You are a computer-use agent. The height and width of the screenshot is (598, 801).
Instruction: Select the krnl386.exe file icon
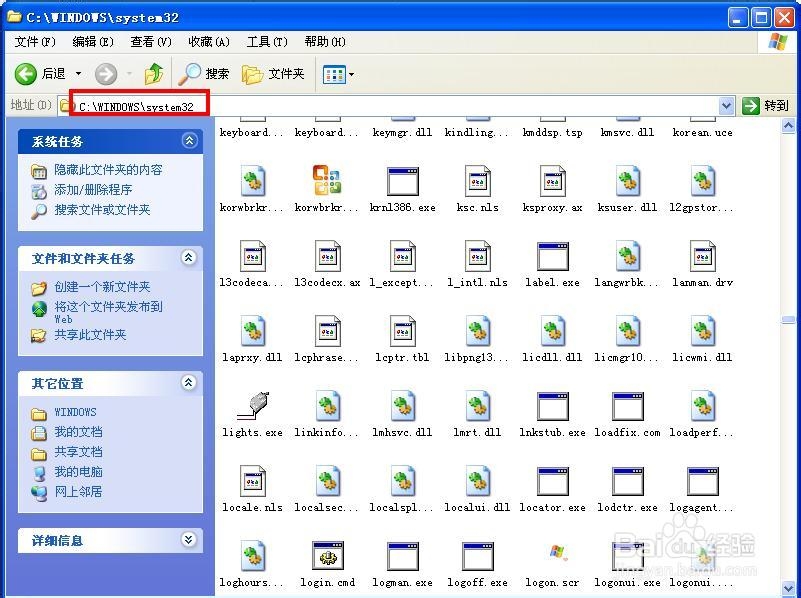(403, 181)
